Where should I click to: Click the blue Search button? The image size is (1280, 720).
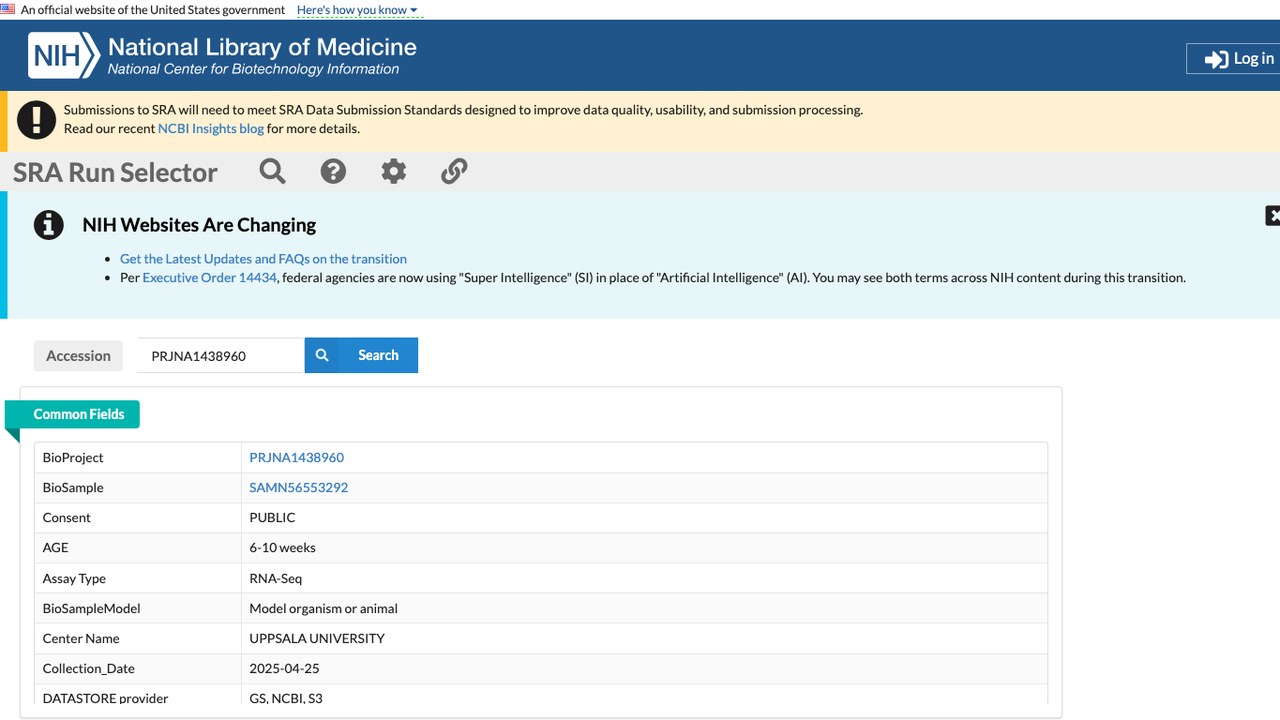(x=361, y=355)
